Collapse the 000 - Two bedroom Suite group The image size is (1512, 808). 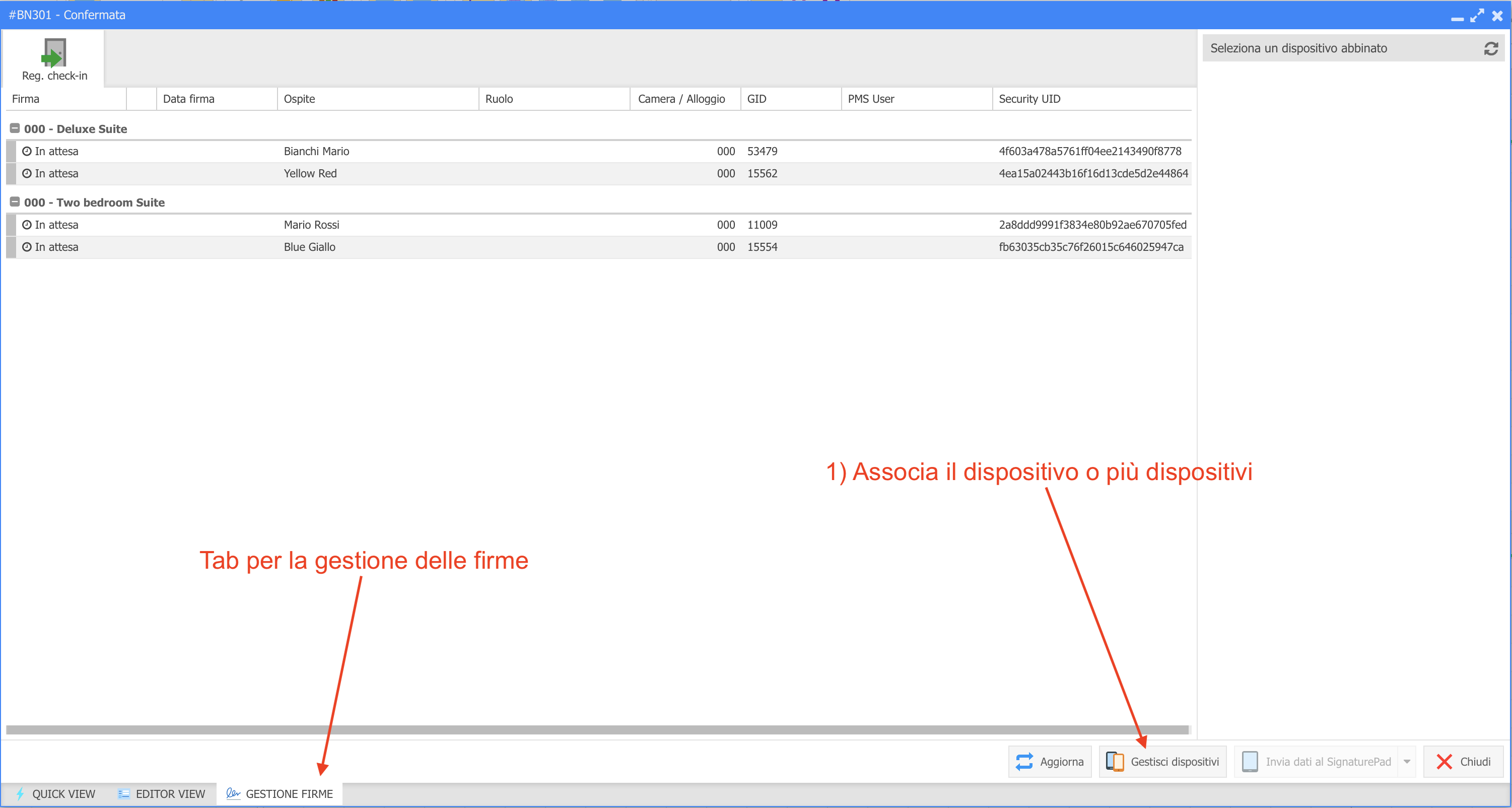(15, 202)
